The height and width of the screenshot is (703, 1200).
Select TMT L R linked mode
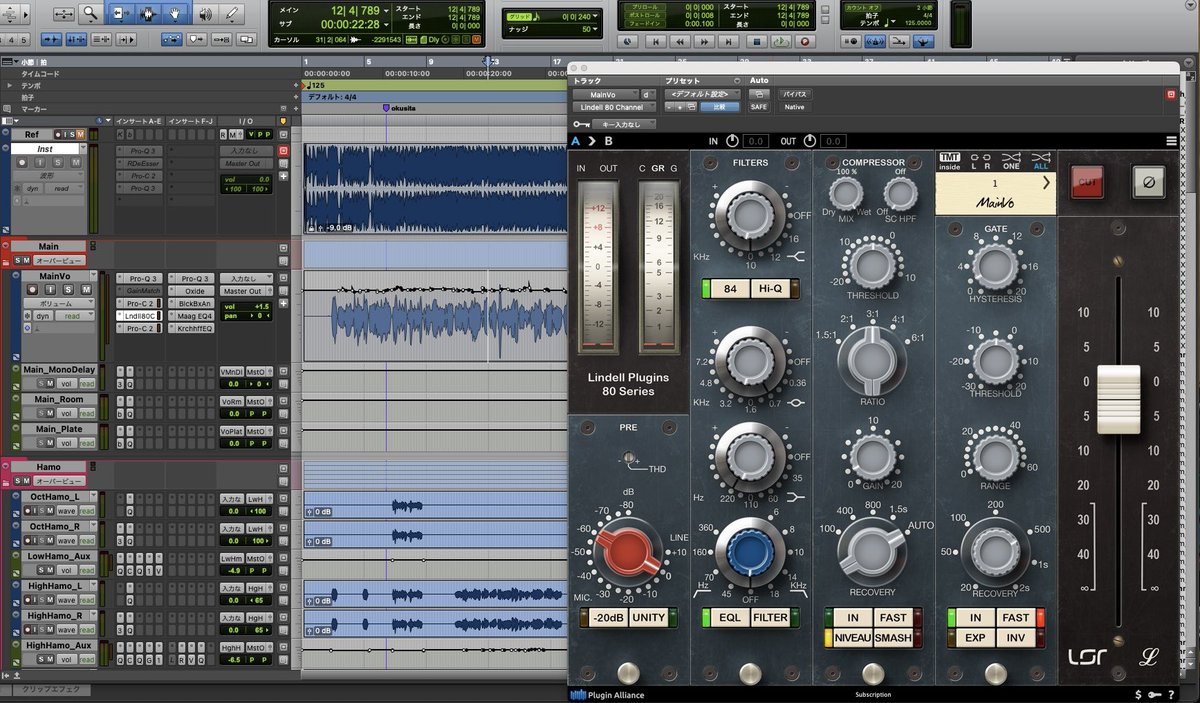981,160
